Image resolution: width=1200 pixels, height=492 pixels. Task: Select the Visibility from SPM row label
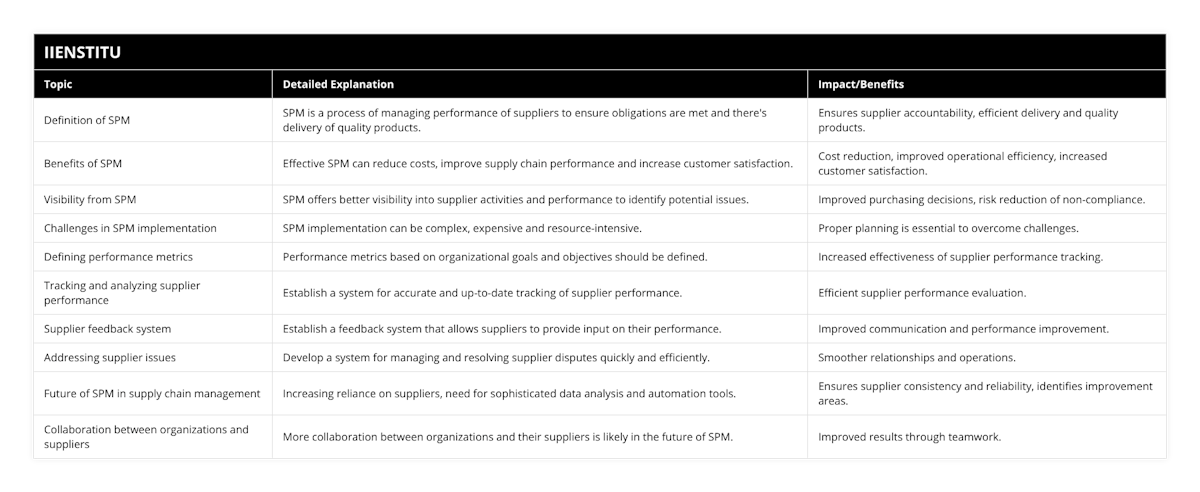[x=91, y=199]
